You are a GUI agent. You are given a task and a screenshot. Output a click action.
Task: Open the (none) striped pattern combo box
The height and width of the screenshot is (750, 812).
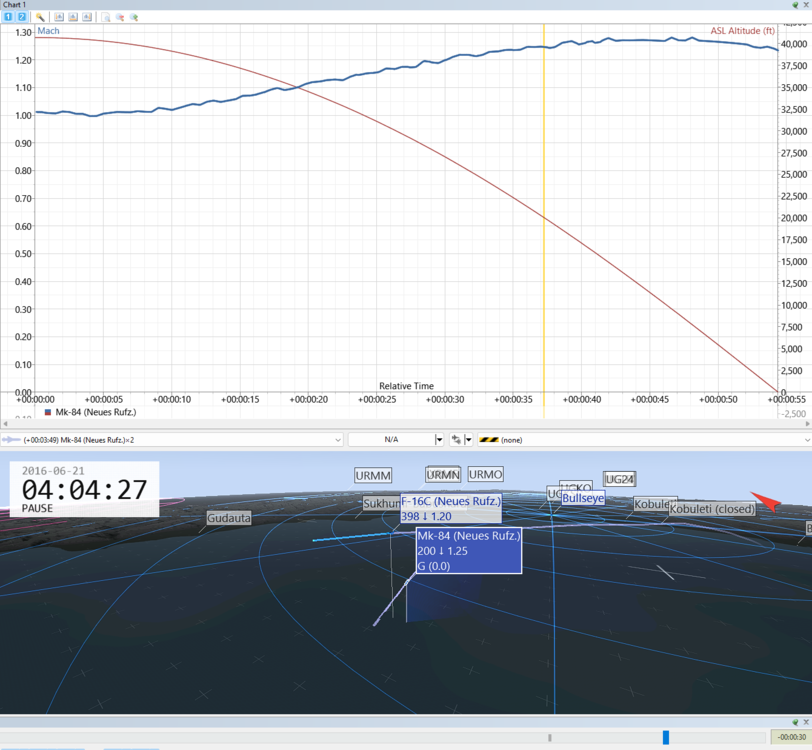[644, 440]
